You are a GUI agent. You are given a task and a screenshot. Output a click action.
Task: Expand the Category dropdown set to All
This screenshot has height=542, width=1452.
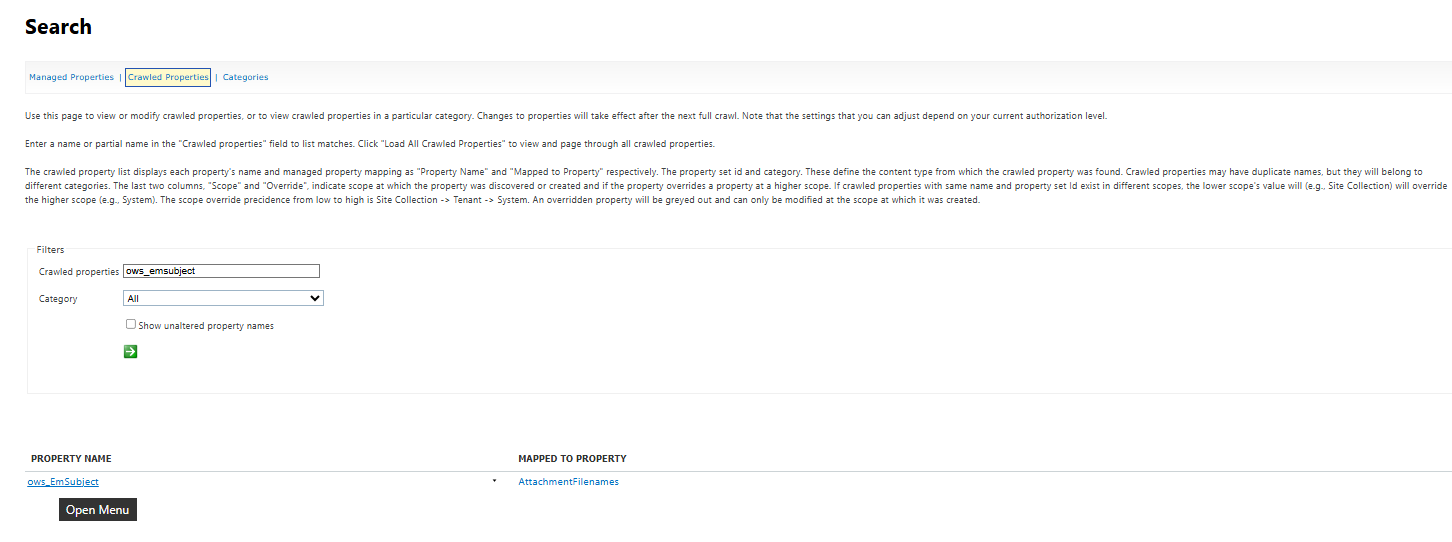223,298
